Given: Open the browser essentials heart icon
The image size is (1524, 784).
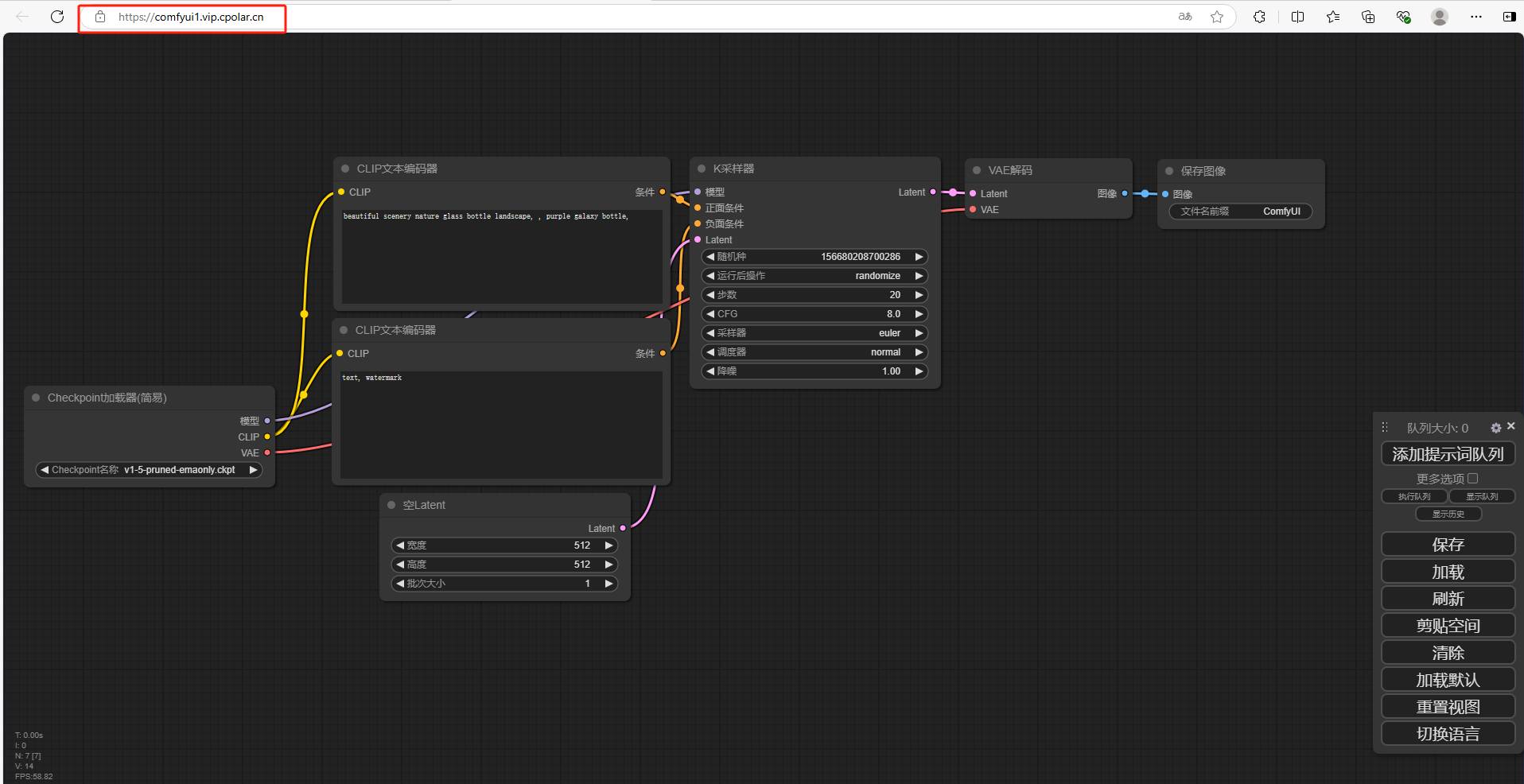Looking at the screenshot, I should tap(1404, 17).
